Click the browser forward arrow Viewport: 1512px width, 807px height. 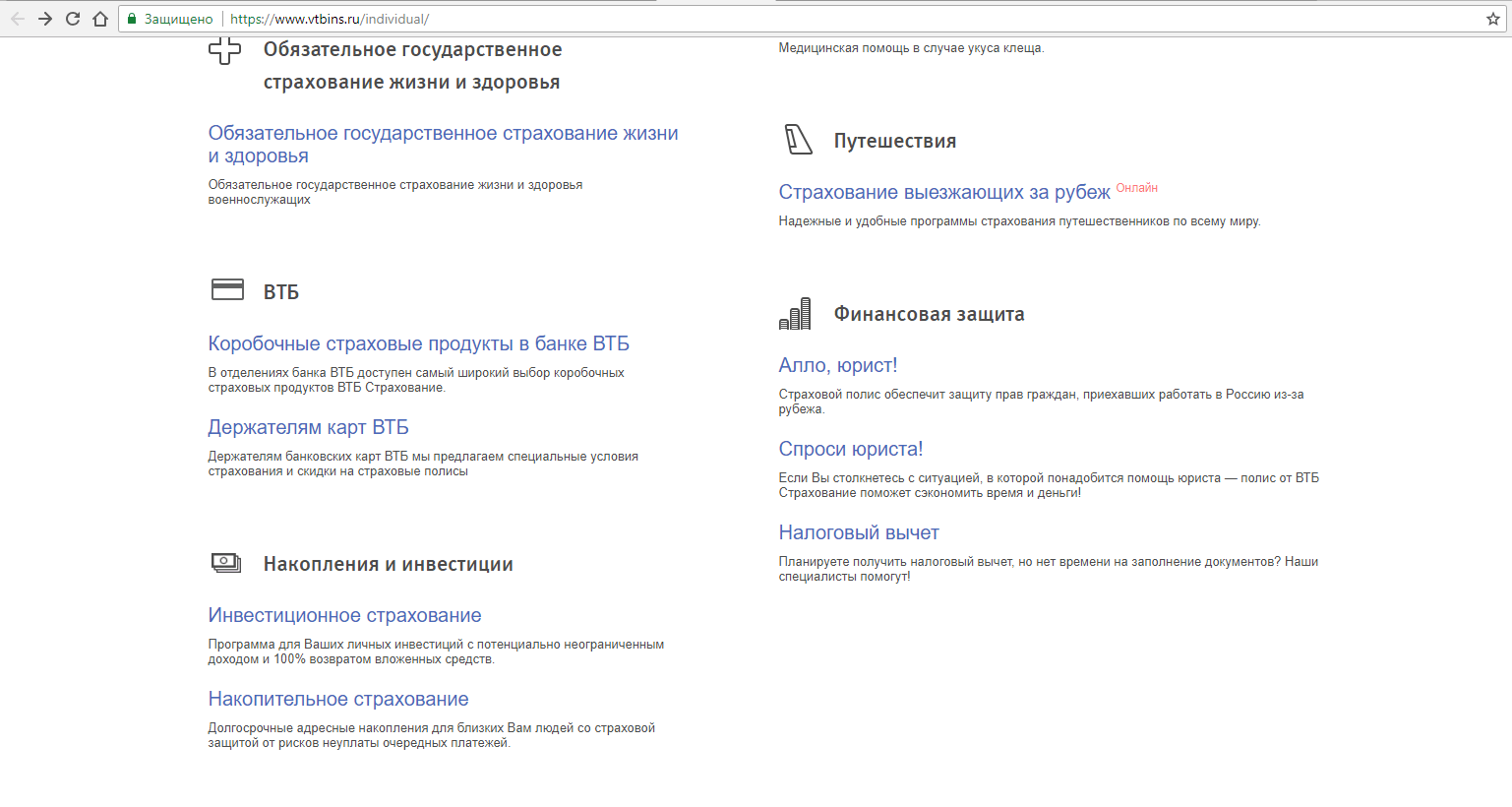45,19
